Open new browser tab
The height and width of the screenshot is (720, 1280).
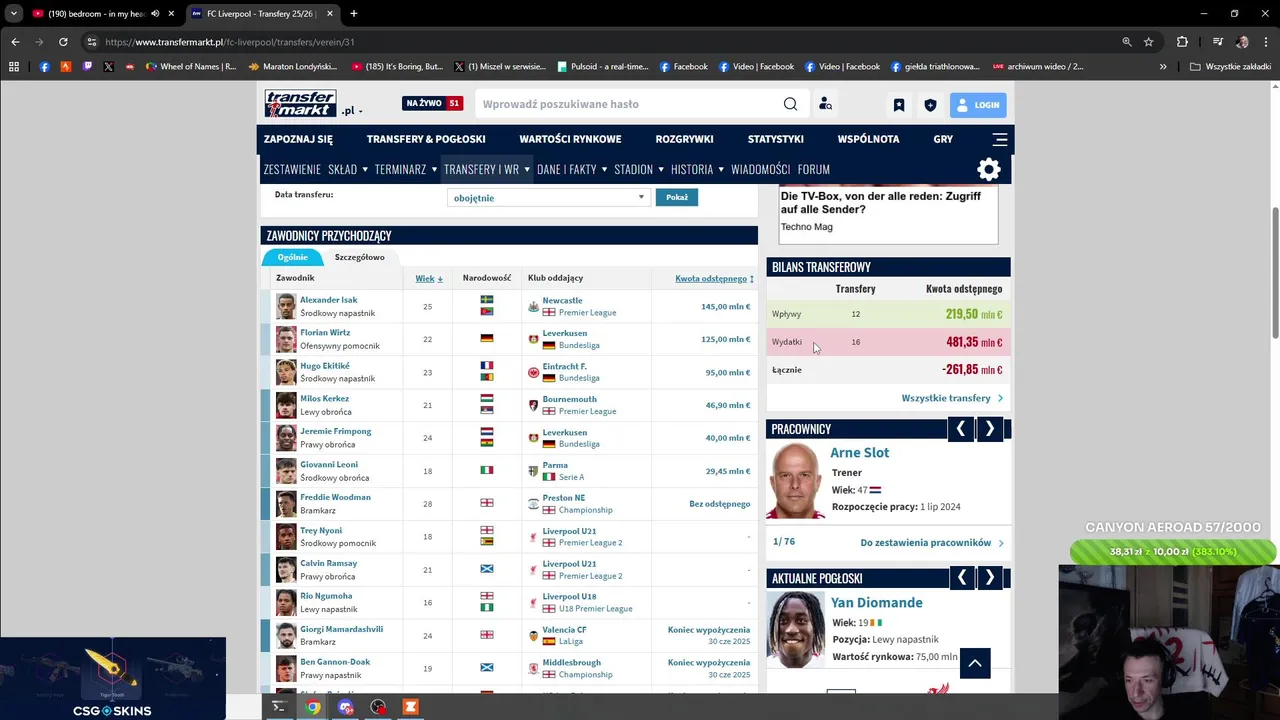coord(353,14)
